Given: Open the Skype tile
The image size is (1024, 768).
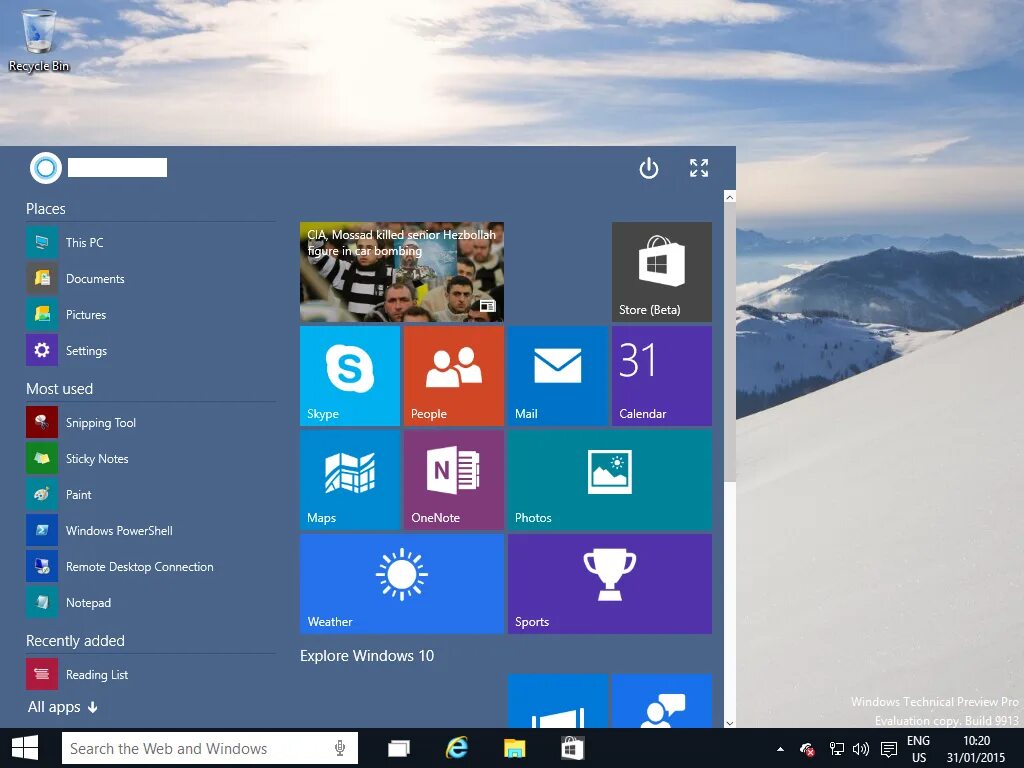Looking at the screenshot, I should tap(349, 376).
